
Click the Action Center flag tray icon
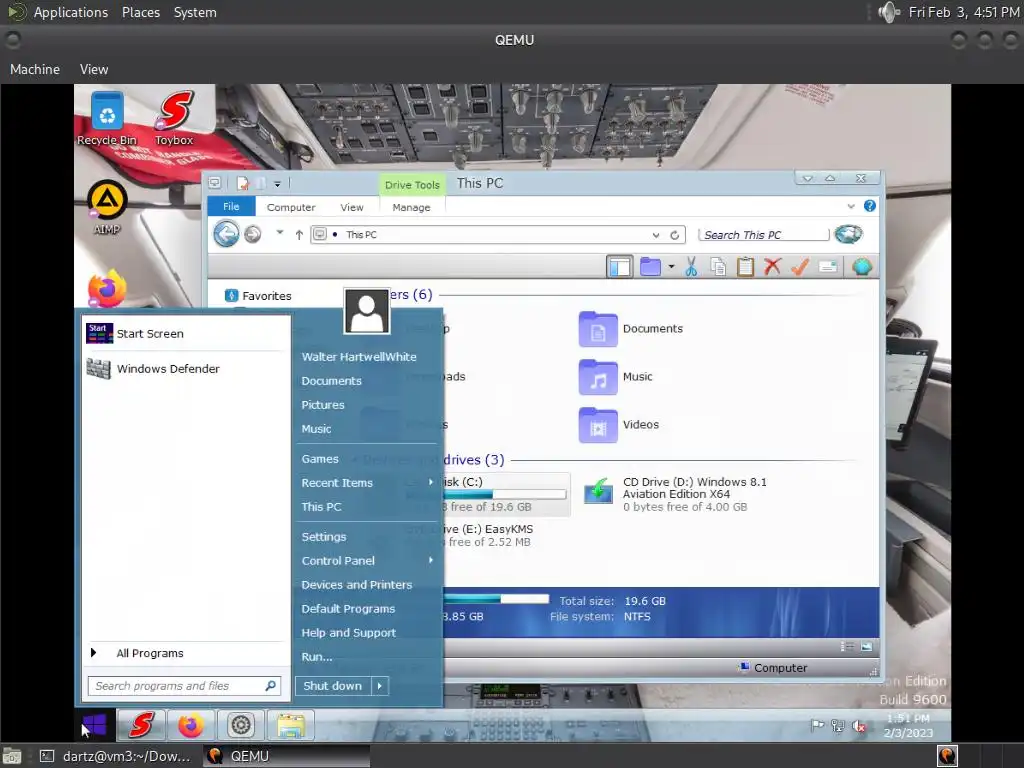817,726
